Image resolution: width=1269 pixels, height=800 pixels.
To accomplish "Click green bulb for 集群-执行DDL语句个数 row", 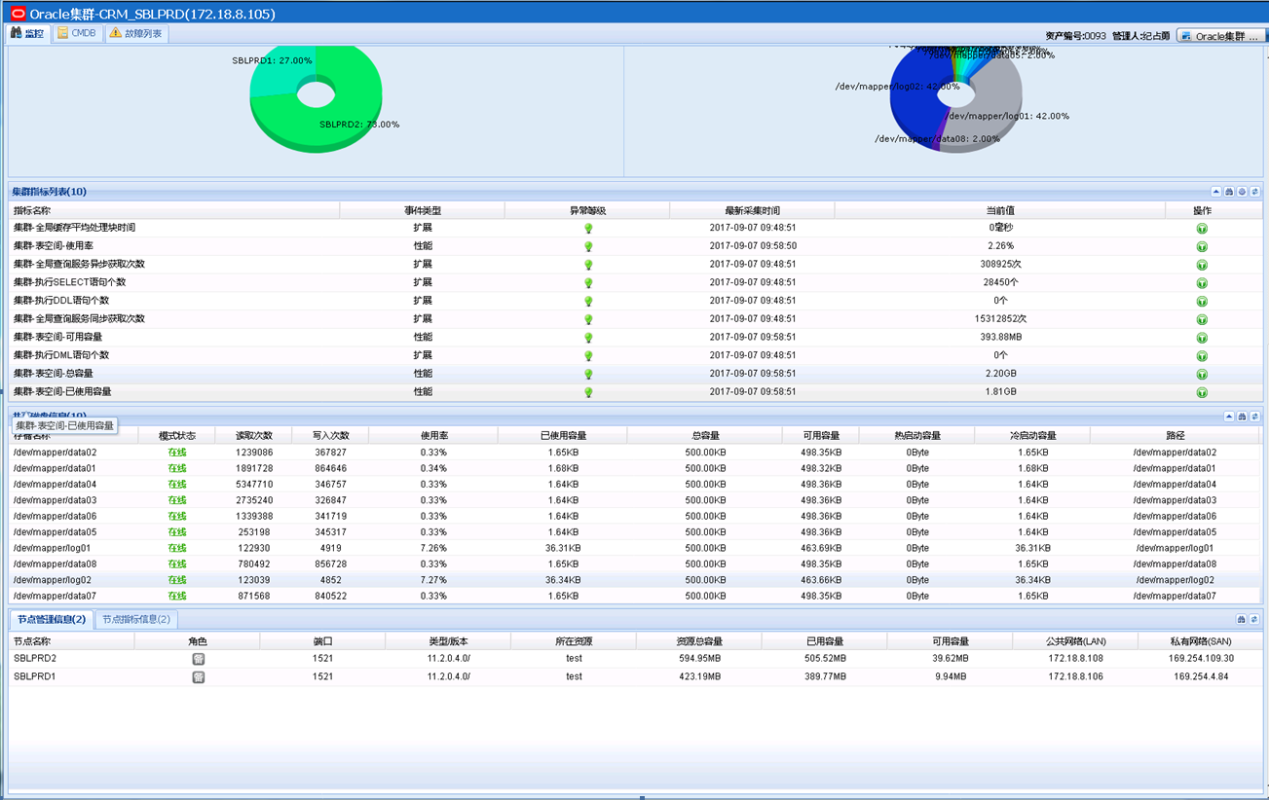I will (588, 301).
